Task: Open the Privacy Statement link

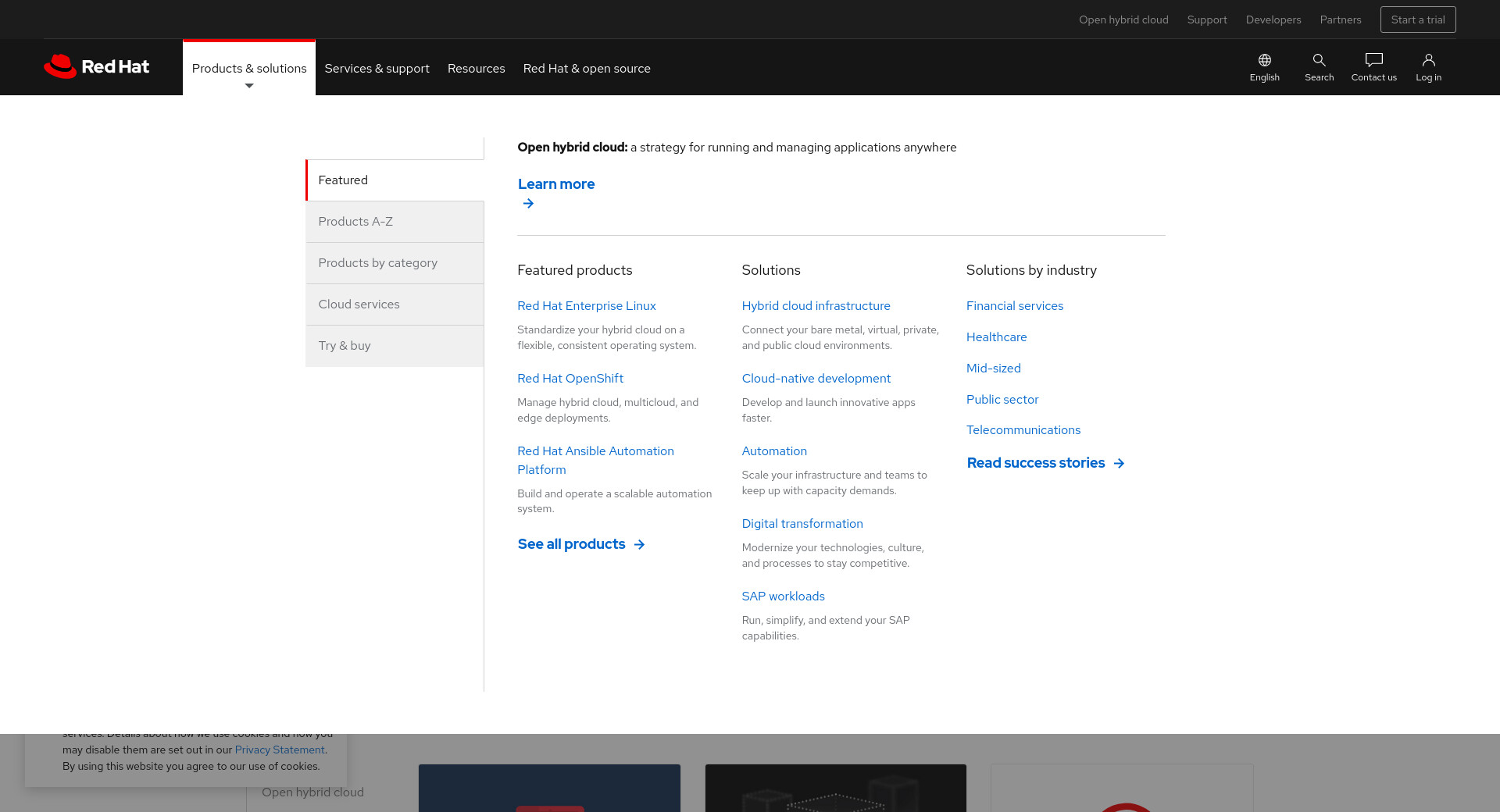Action: pyautogui.click(x=279, y=750)
